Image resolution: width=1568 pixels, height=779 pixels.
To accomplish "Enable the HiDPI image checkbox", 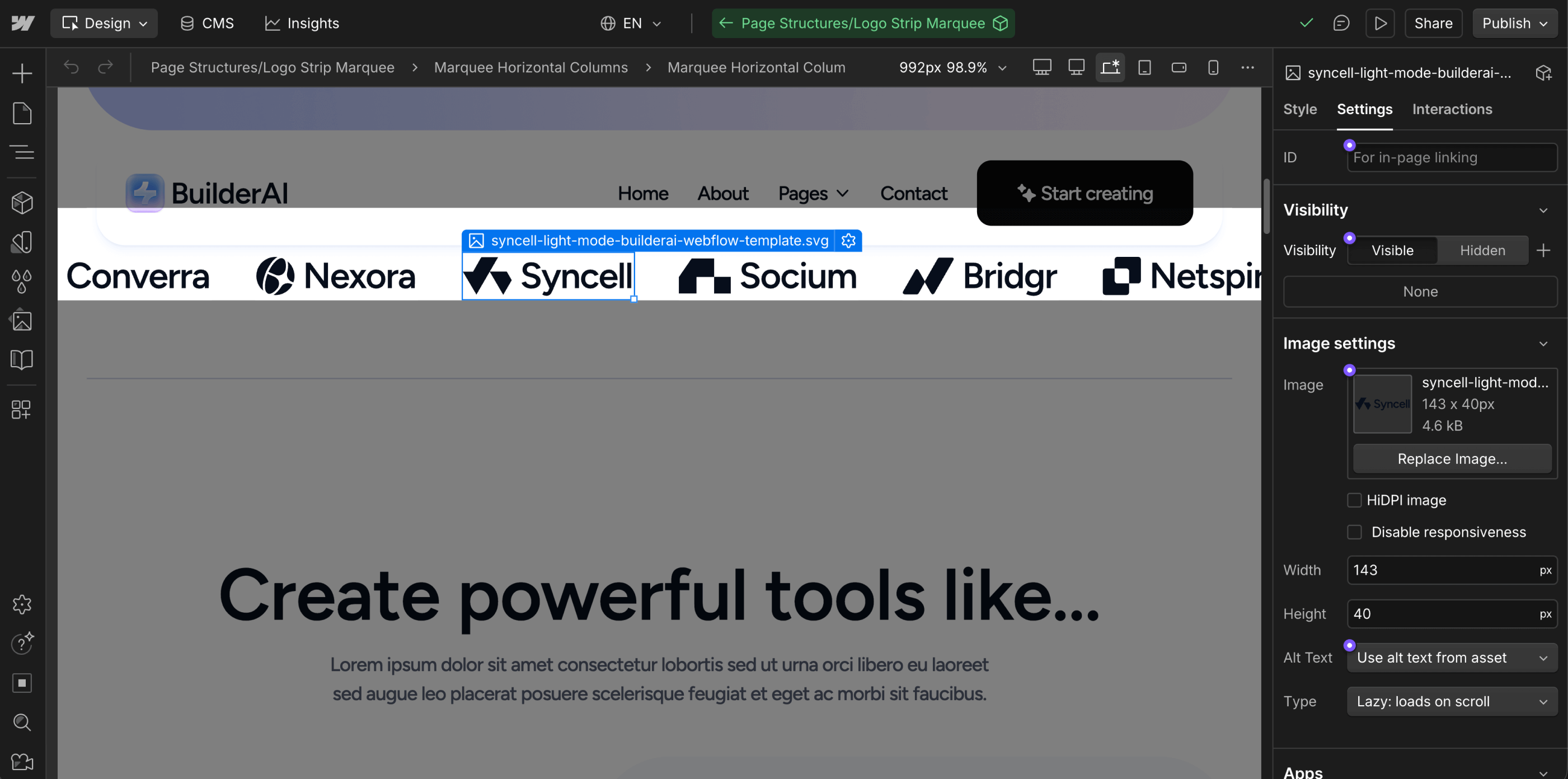I will pyautogui.click(x=1354, y=500).
